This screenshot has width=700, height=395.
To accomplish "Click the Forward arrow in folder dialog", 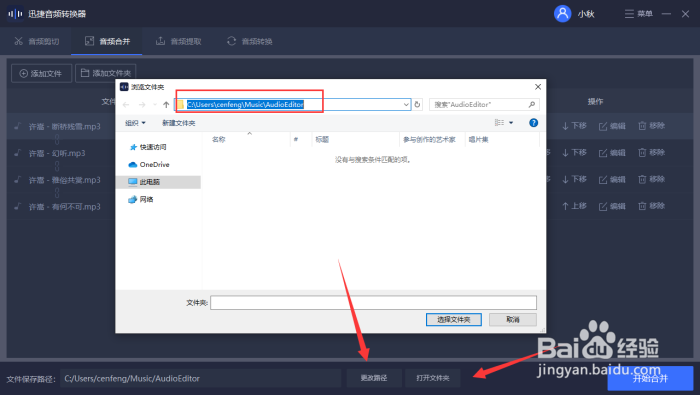I will point(142,104).
